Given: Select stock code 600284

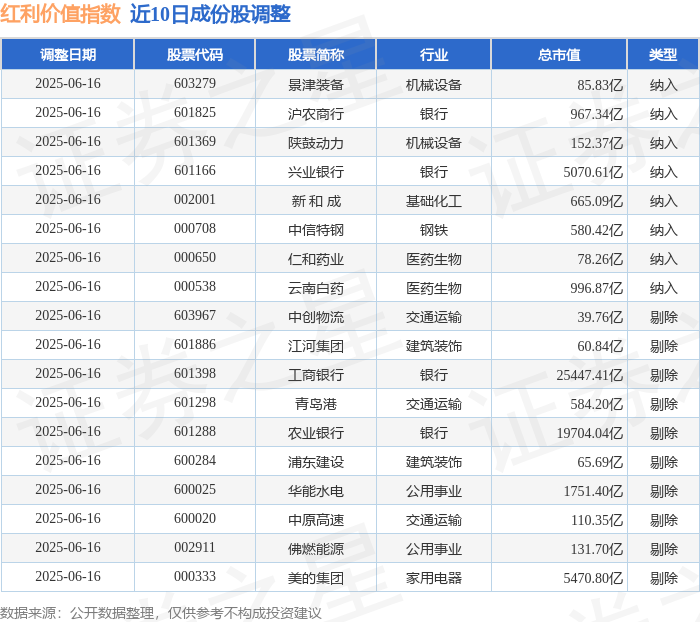Looking at the screenshot, I should click(x=195, y=461).
